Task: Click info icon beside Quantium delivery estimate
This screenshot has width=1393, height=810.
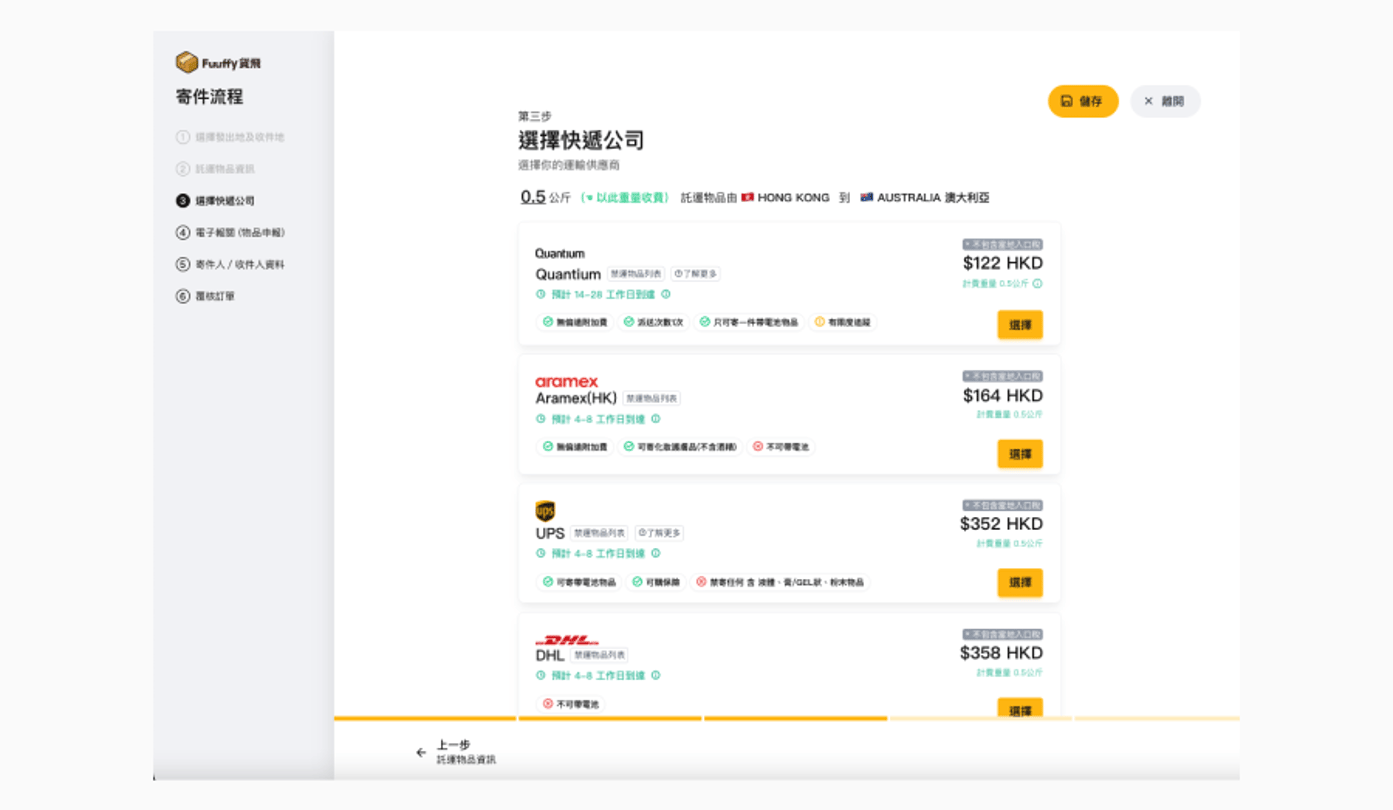Action: click(666, 295)
